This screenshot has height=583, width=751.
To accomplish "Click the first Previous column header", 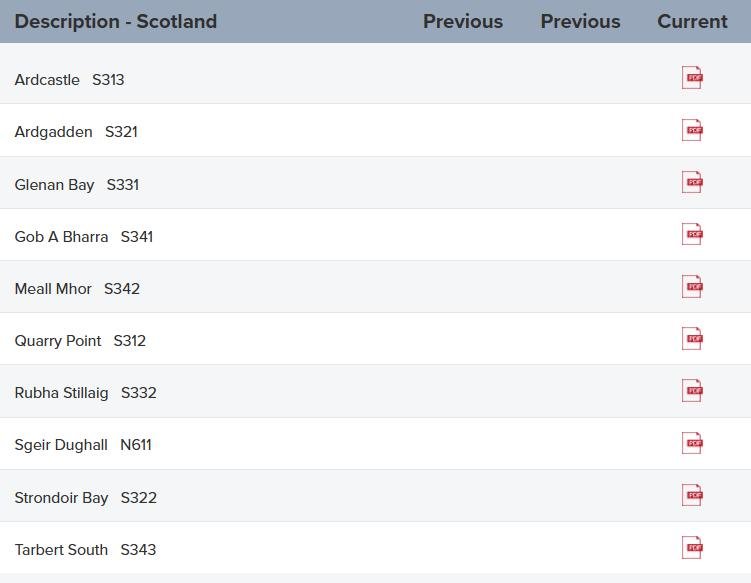I will coord(463,21).
